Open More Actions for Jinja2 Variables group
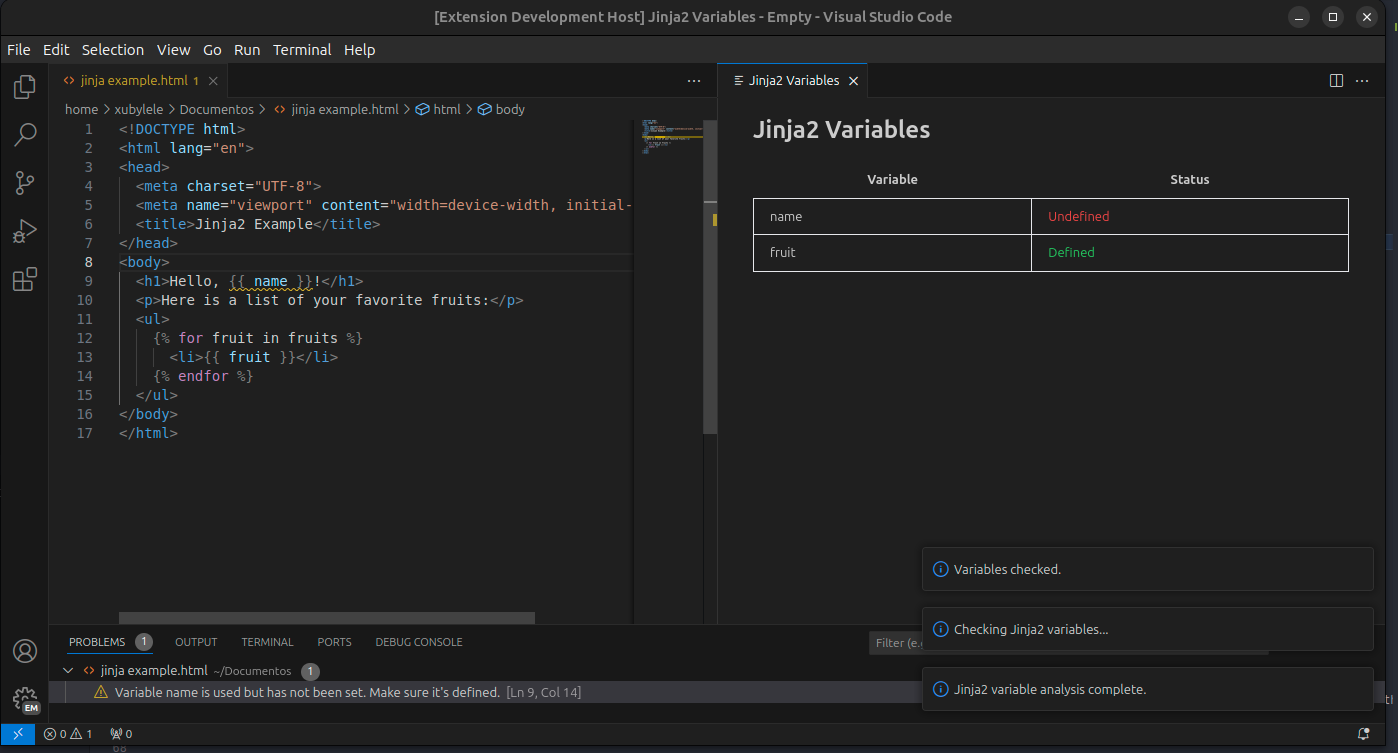This screenshot has width=1398, height=753. pyautogui.click(x=1362, y=81)
